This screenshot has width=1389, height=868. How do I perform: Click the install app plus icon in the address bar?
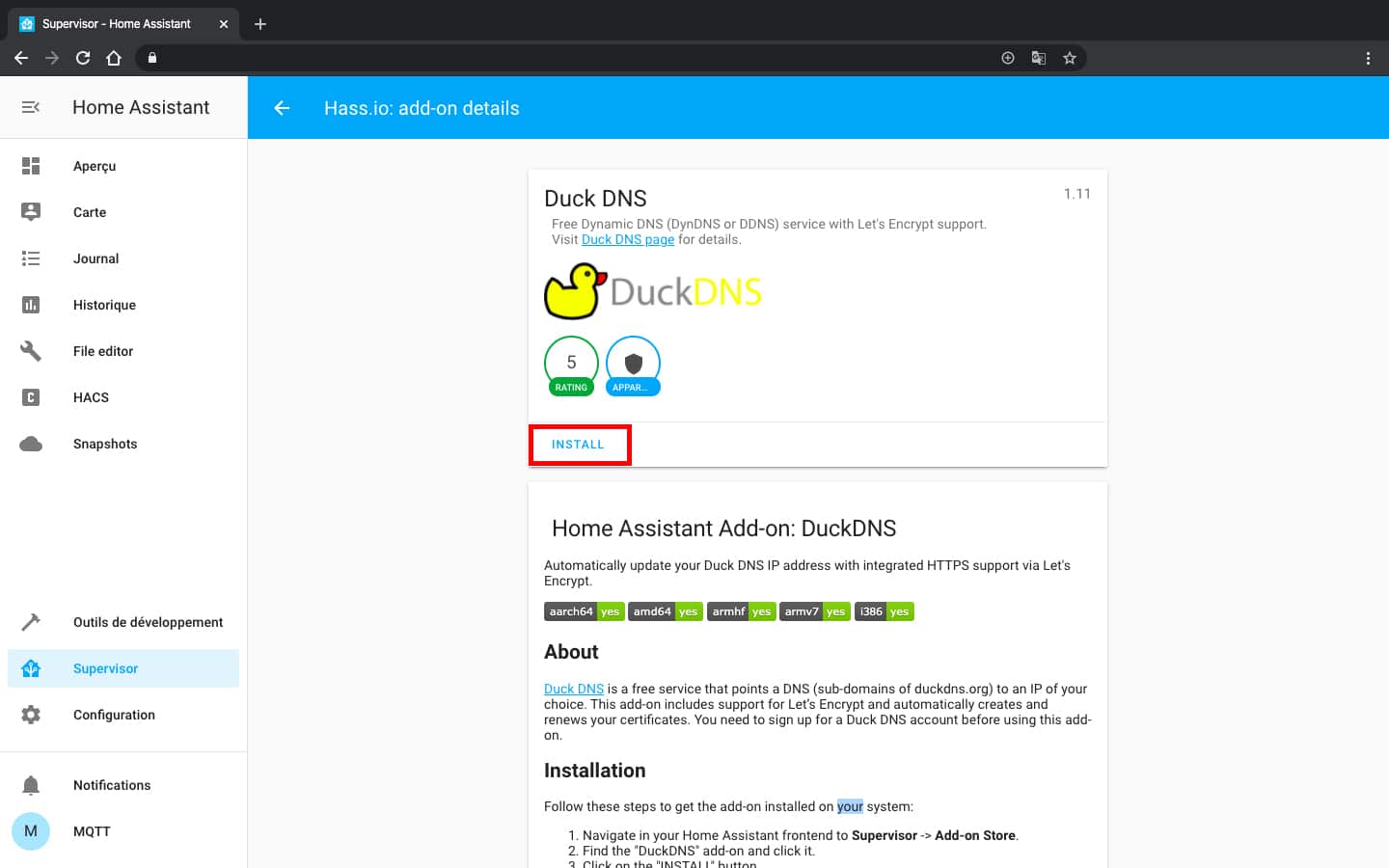tap(1008, 58)
